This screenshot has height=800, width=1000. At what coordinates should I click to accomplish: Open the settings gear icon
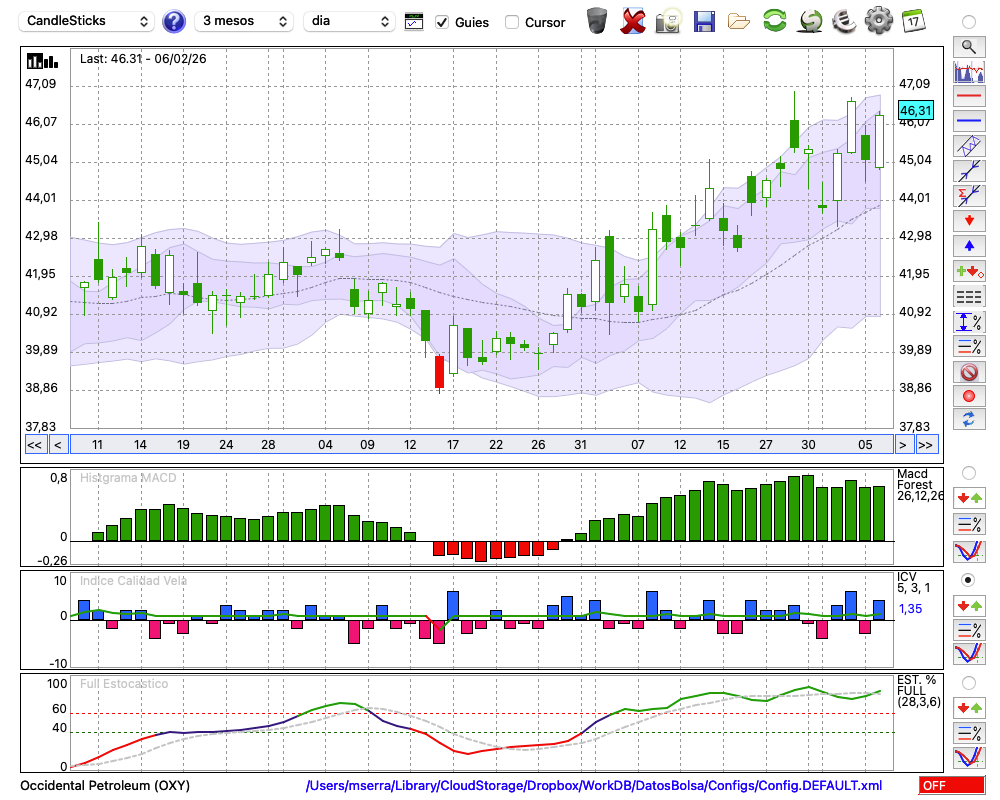click(878, 21)
